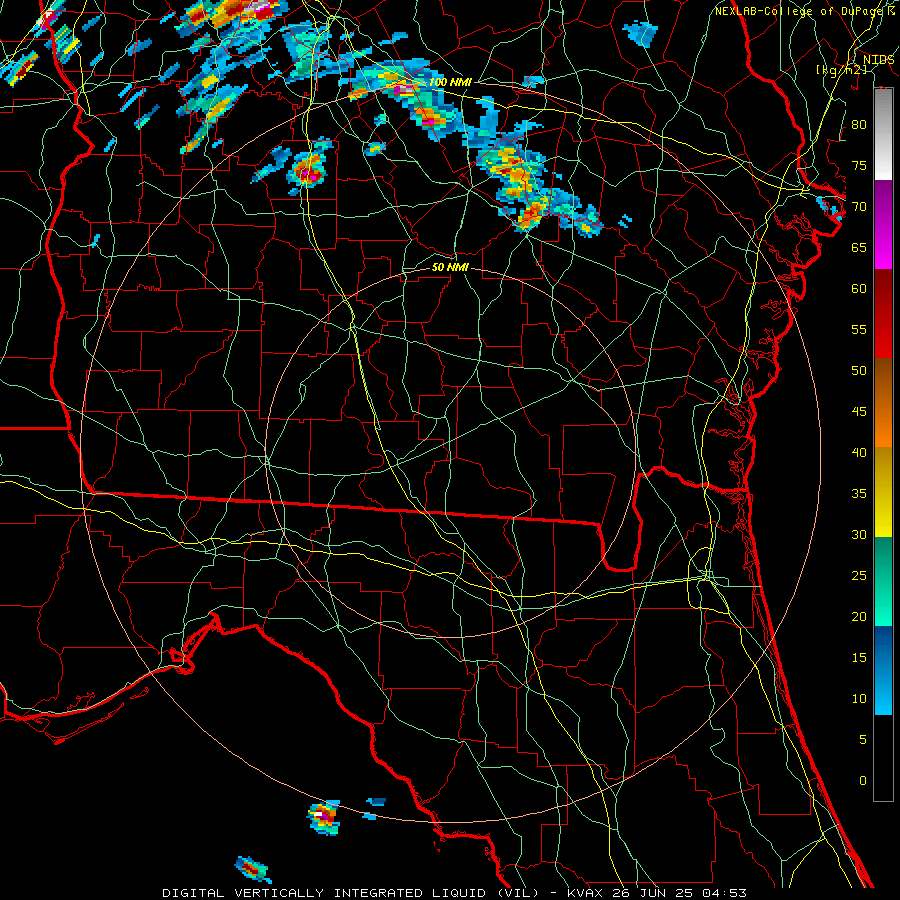This screenshot has height=900, width=900.
Task: Pick the yellow segment of the color legend
Action: (883, 492)
